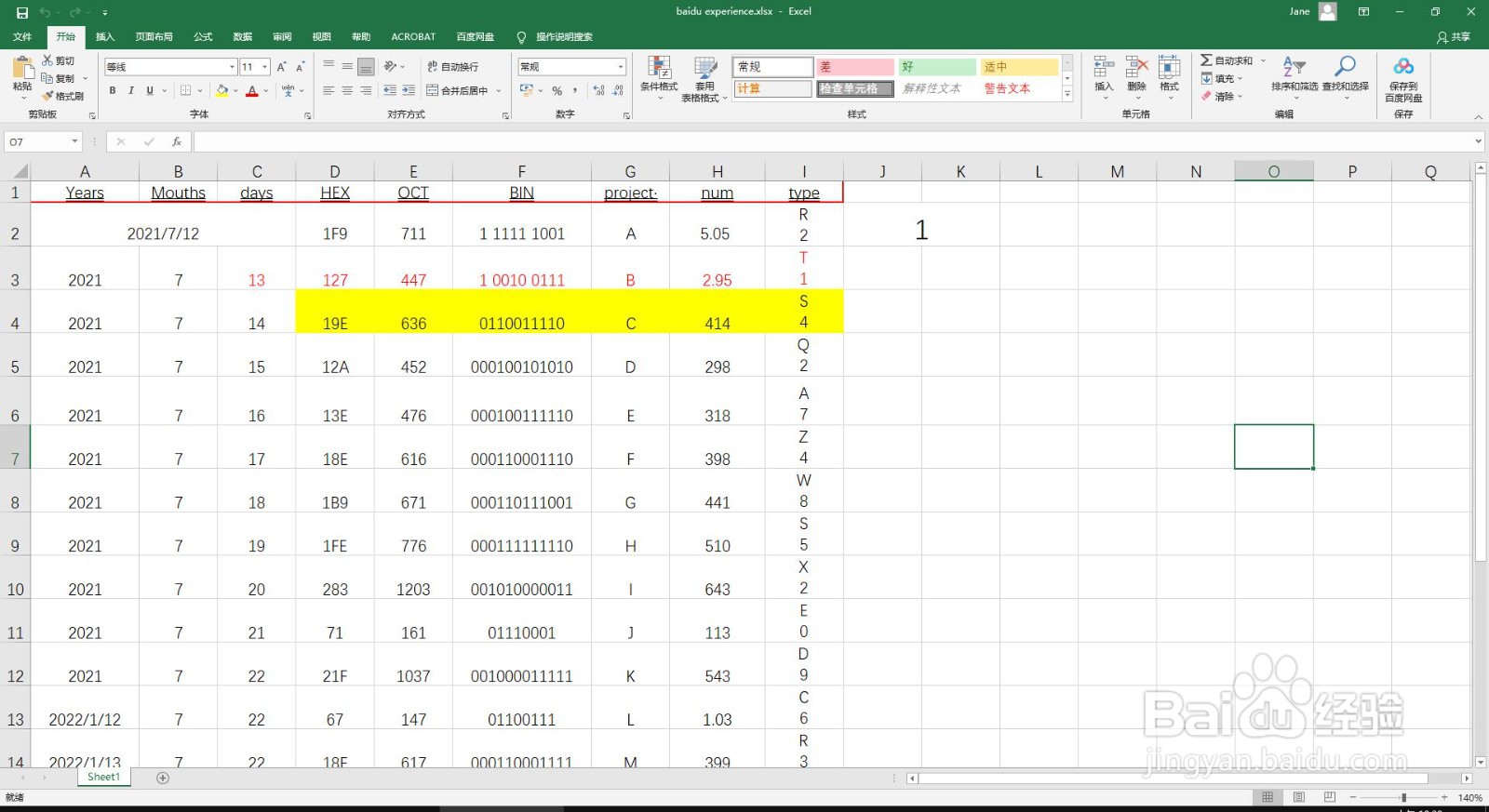The image size is (1489, 812).
Task: Apply the Neutral (适中) cell style
Action: (1019, 67)
